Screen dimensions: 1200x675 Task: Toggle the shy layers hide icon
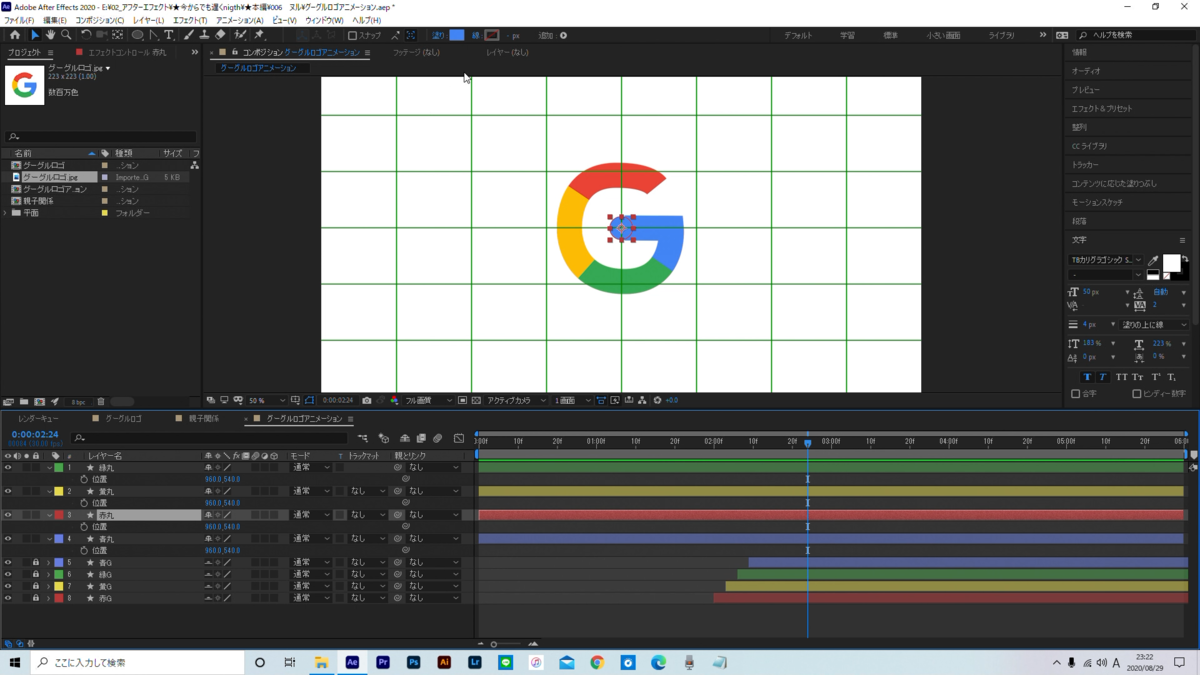coord(405,438)
